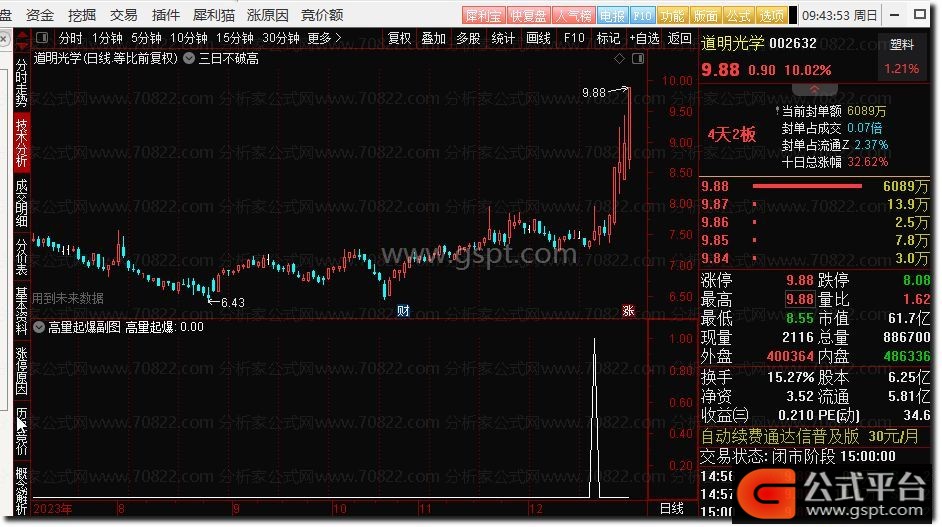Toggle side panel icon left of 分时

[42, 38]
